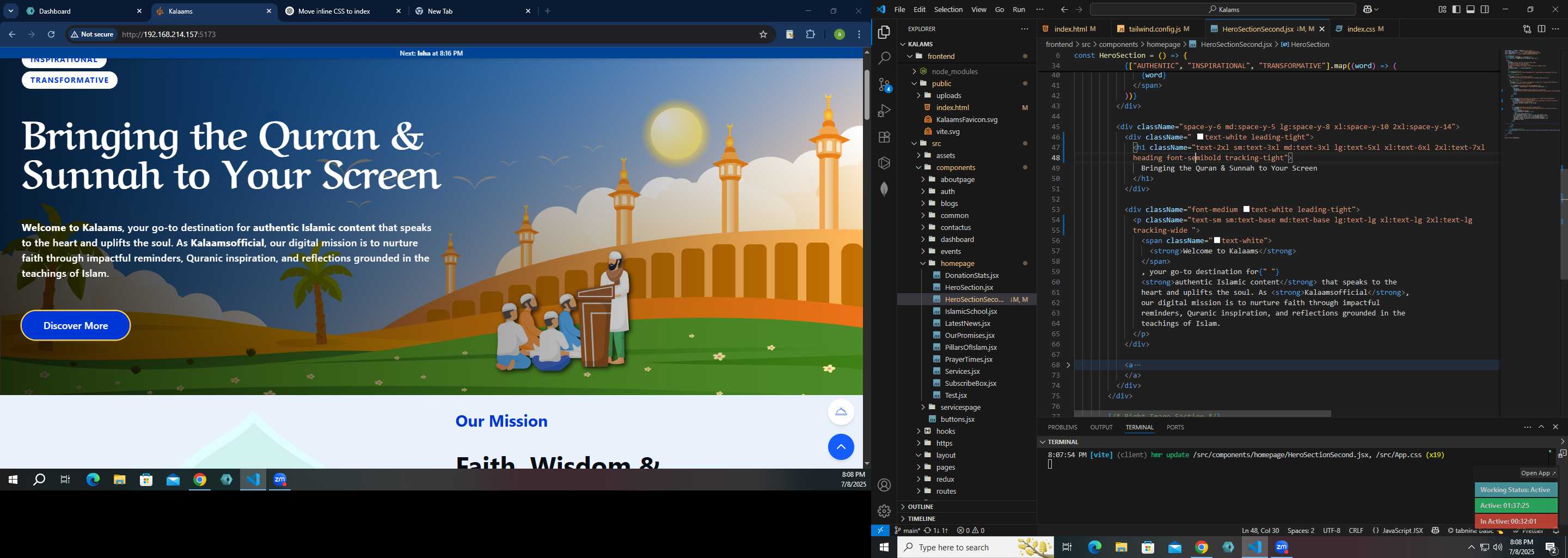Viewport: 1568px width, 558px height.
Task: Toggle the Primary Side Bar layout button
Action: click(x=1456, y=10)
